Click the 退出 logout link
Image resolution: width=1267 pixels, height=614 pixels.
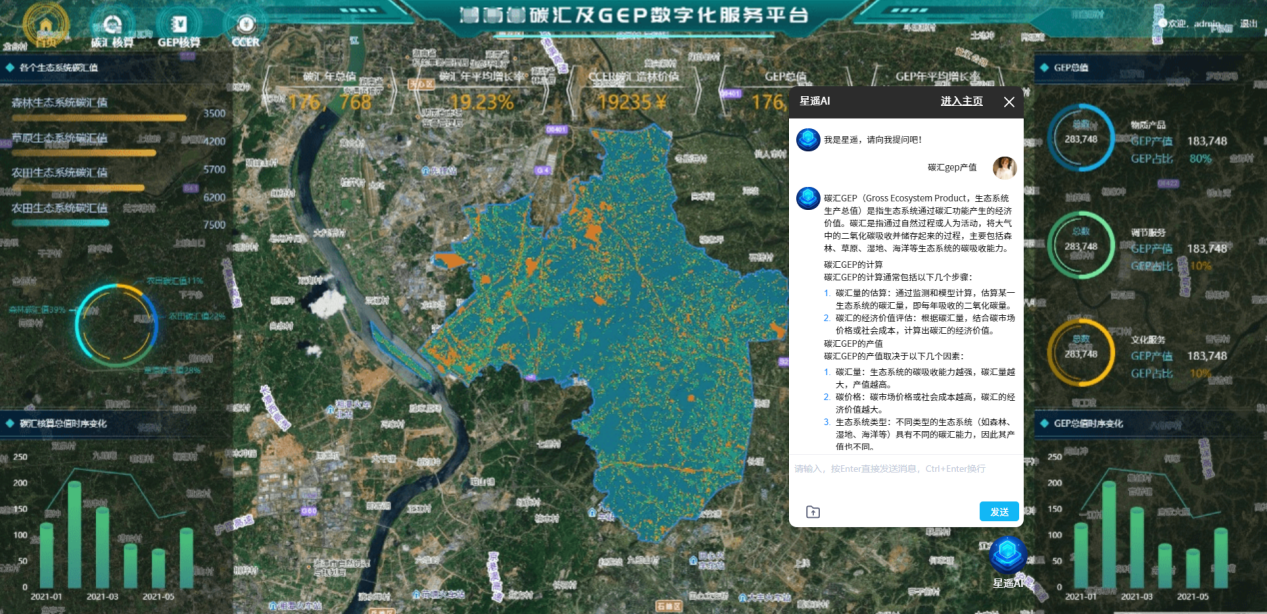pyautogui.click(x=1248, y=23)
